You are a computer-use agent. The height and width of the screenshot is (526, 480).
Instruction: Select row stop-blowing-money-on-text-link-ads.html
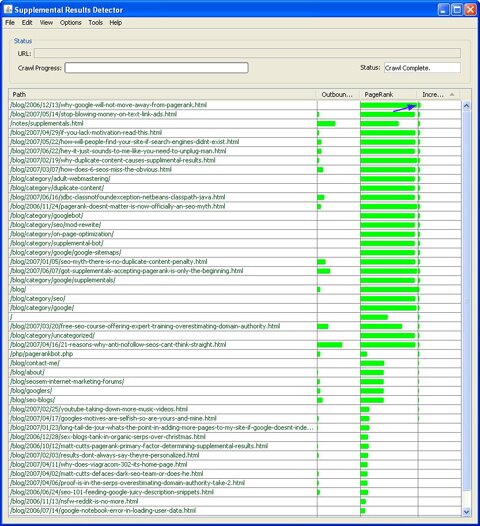tap(235, 114)
